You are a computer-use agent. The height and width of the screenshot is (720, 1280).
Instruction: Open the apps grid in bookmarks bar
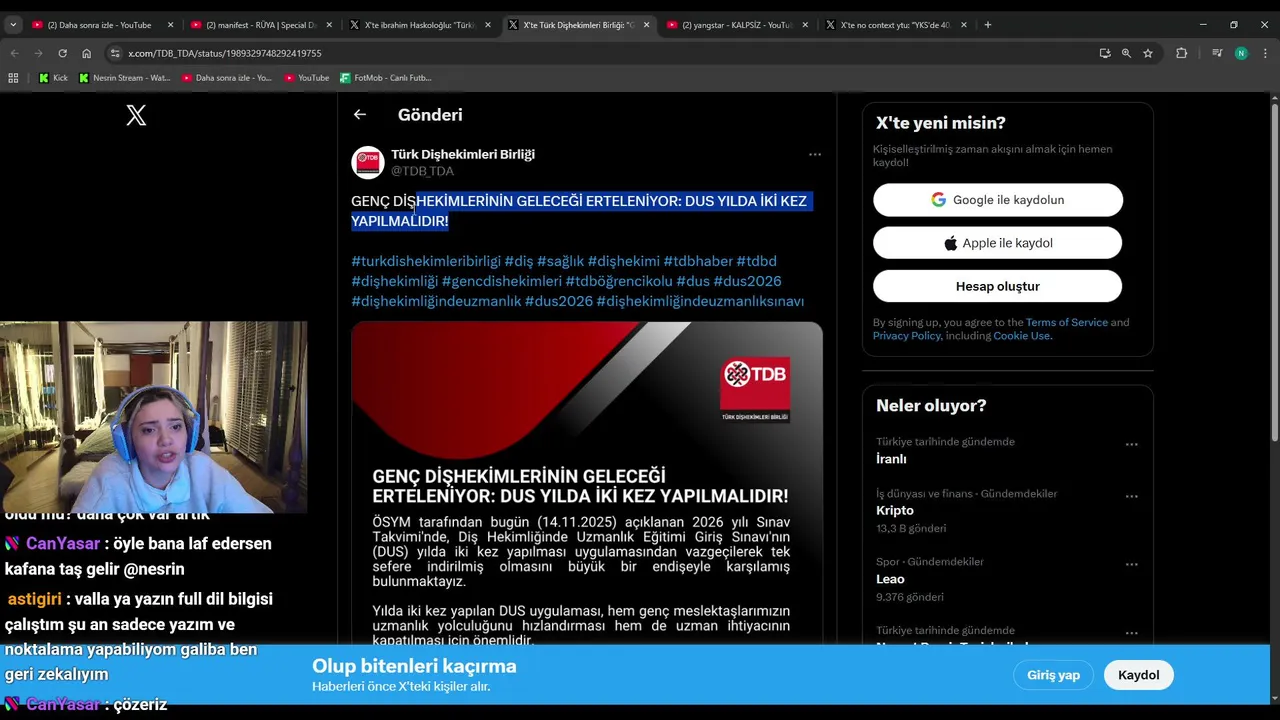tap(13, 77)
